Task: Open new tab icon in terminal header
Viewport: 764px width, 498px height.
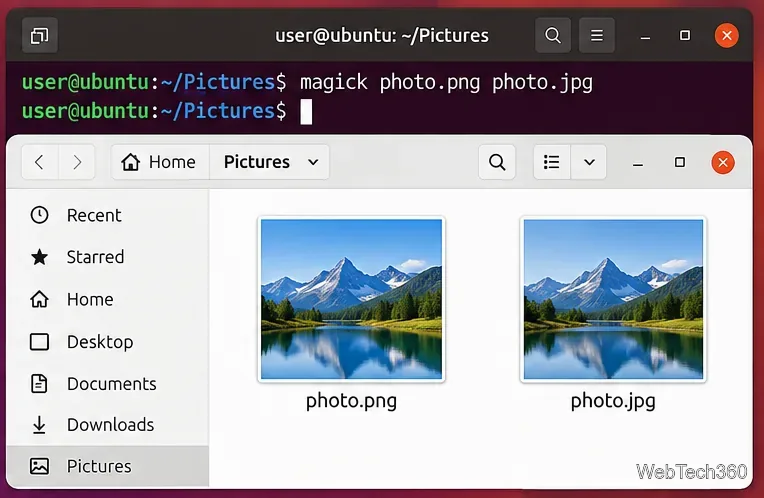Action: [x=39, y=36]
